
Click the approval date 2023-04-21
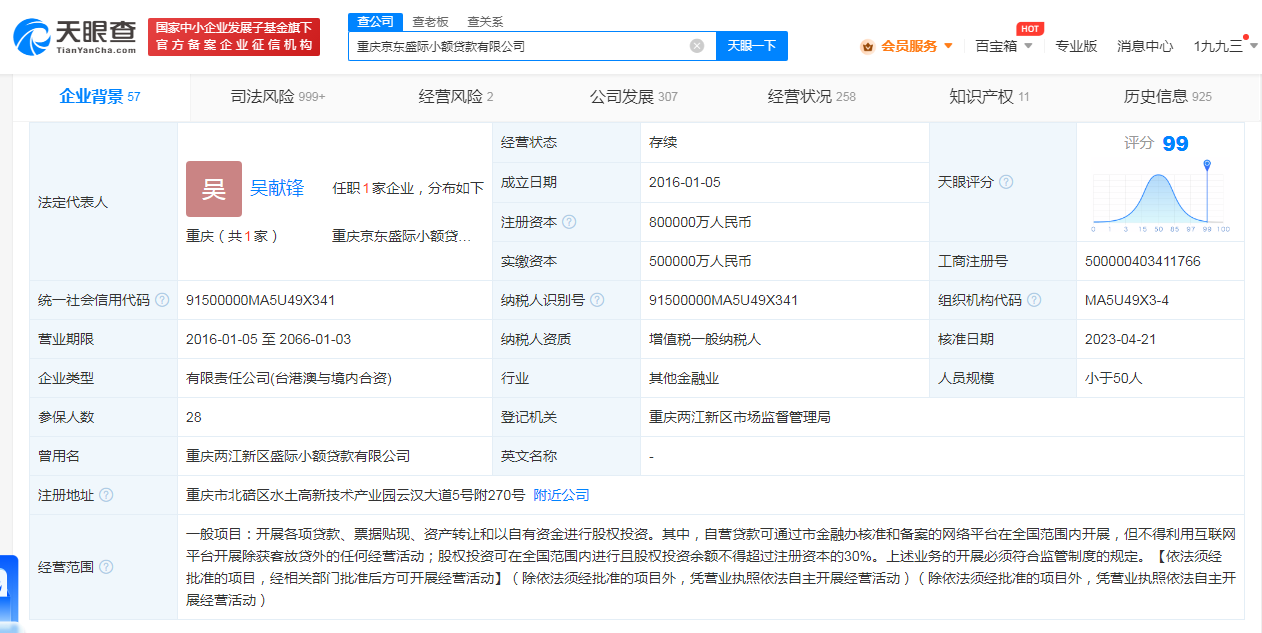tap(1120, 339)
